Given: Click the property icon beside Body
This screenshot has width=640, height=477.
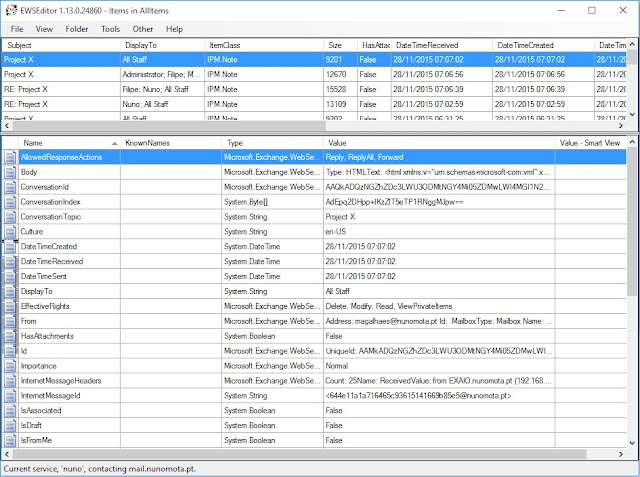Looking at the screenshot, I should point(10,172).
